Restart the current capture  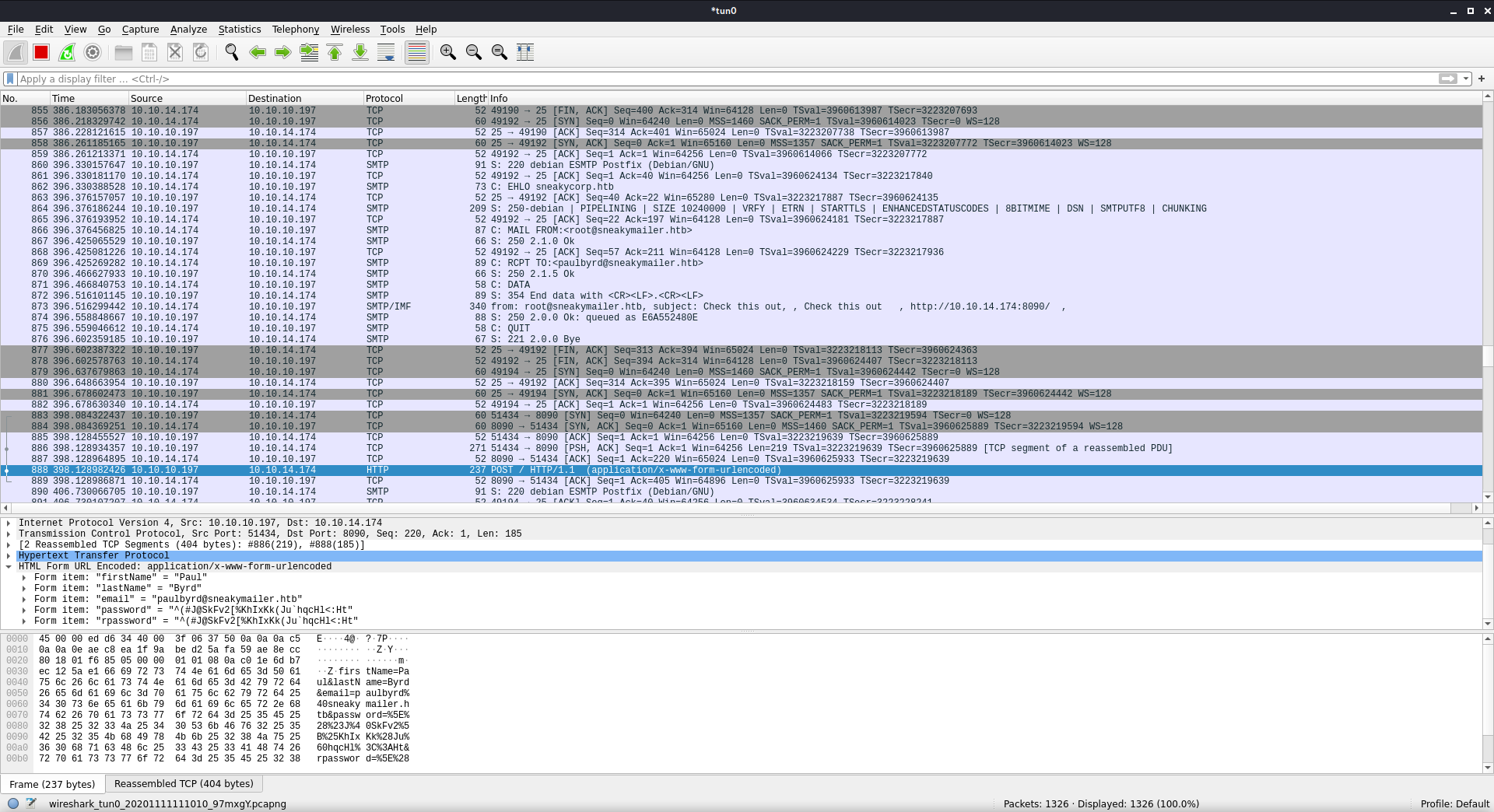67,52
